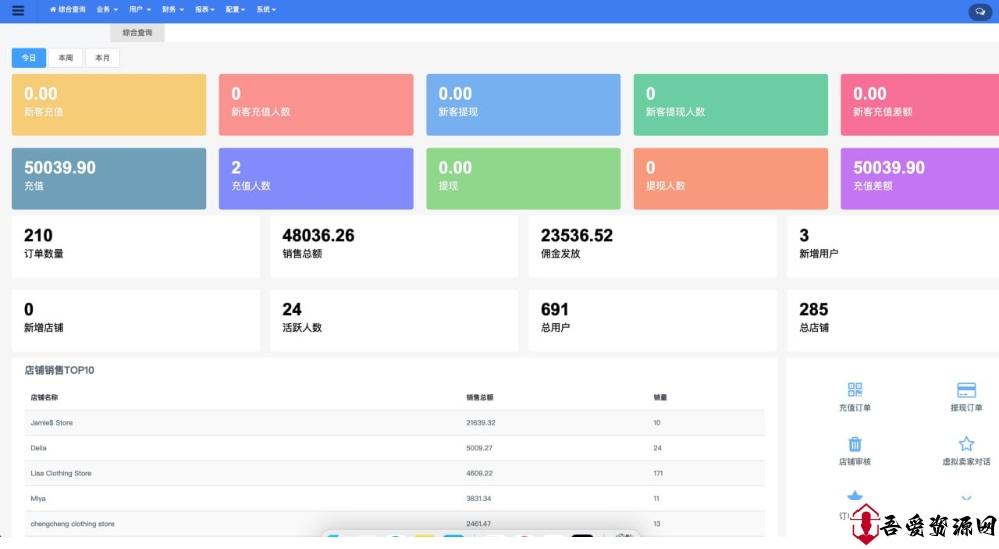The width and height of the screenshot is (999, 549).
Task: Switch to the 本月 time range
Action: tap(102, 58)
